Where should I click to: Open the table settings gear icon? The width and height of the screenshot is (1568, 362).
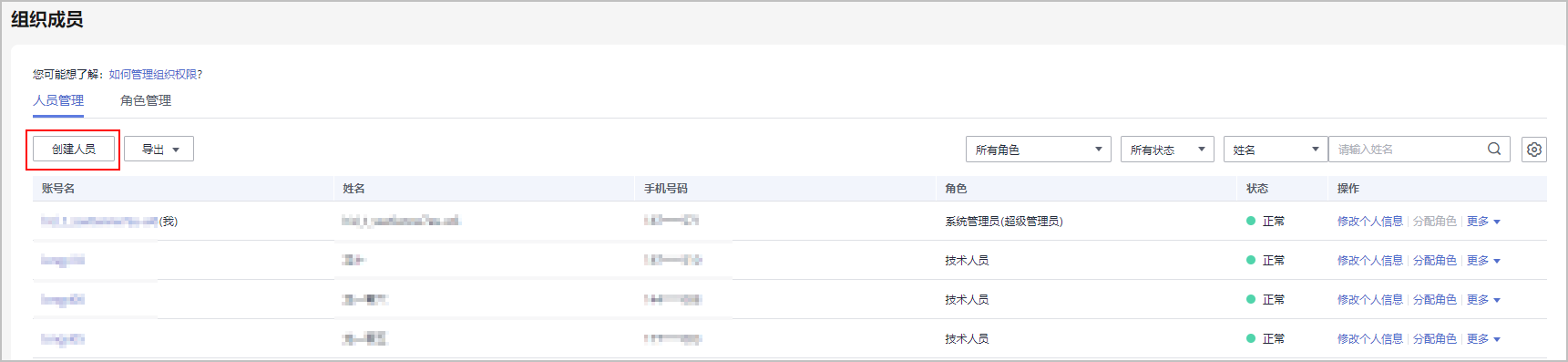[x=1534, y=150]
